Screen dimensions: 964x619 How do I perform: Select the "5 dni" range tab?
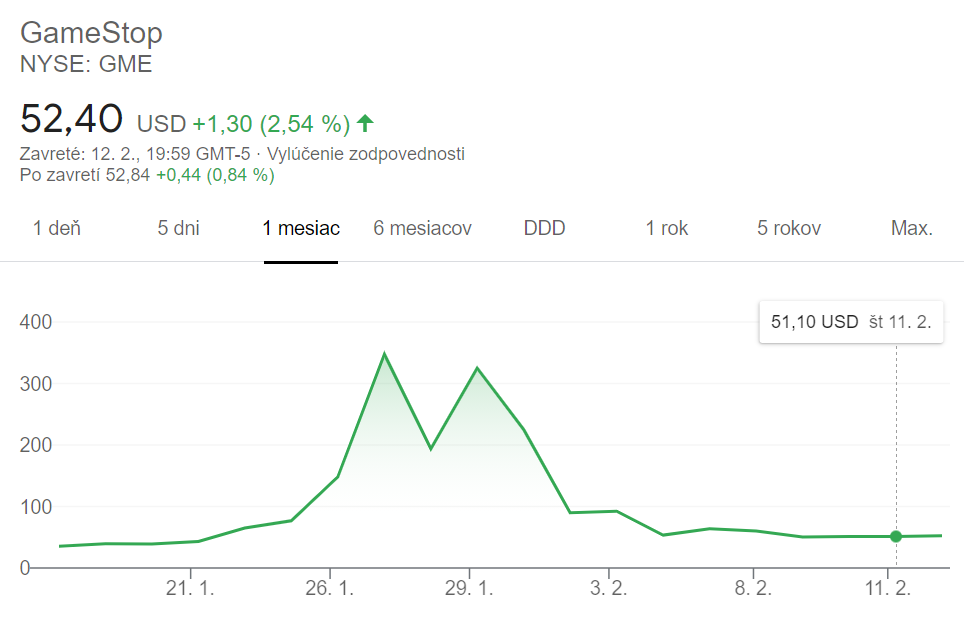178,228
